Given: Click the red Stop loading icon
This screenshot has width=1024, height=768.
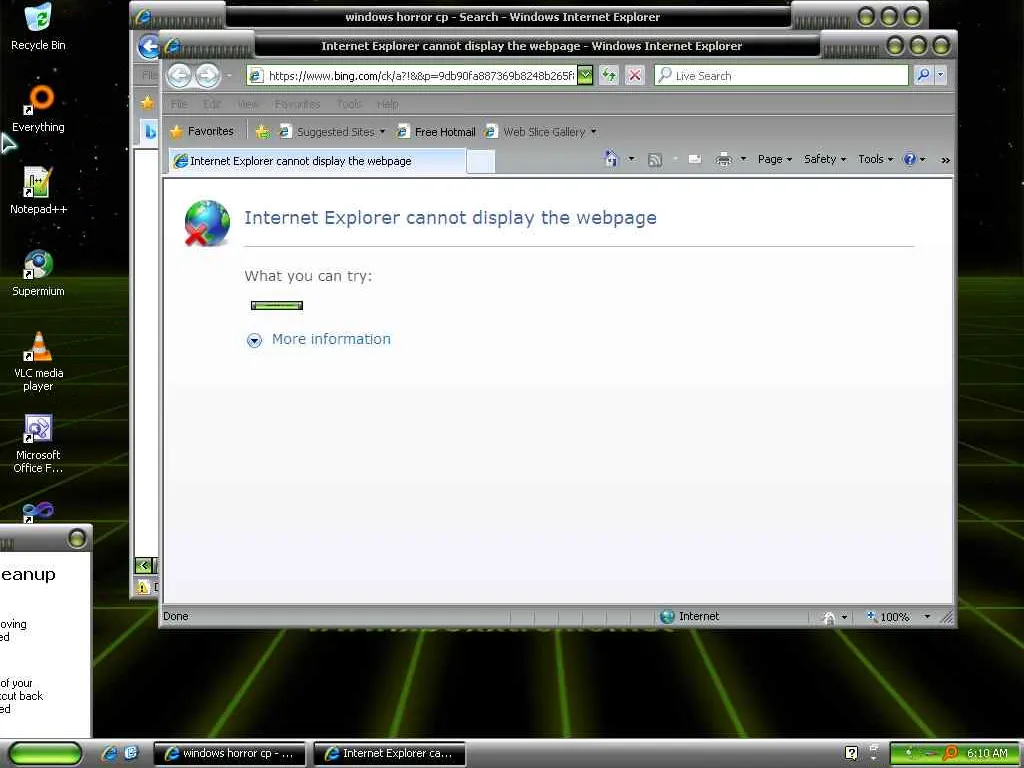Looking at the screenshot, I should coord(634,75).
